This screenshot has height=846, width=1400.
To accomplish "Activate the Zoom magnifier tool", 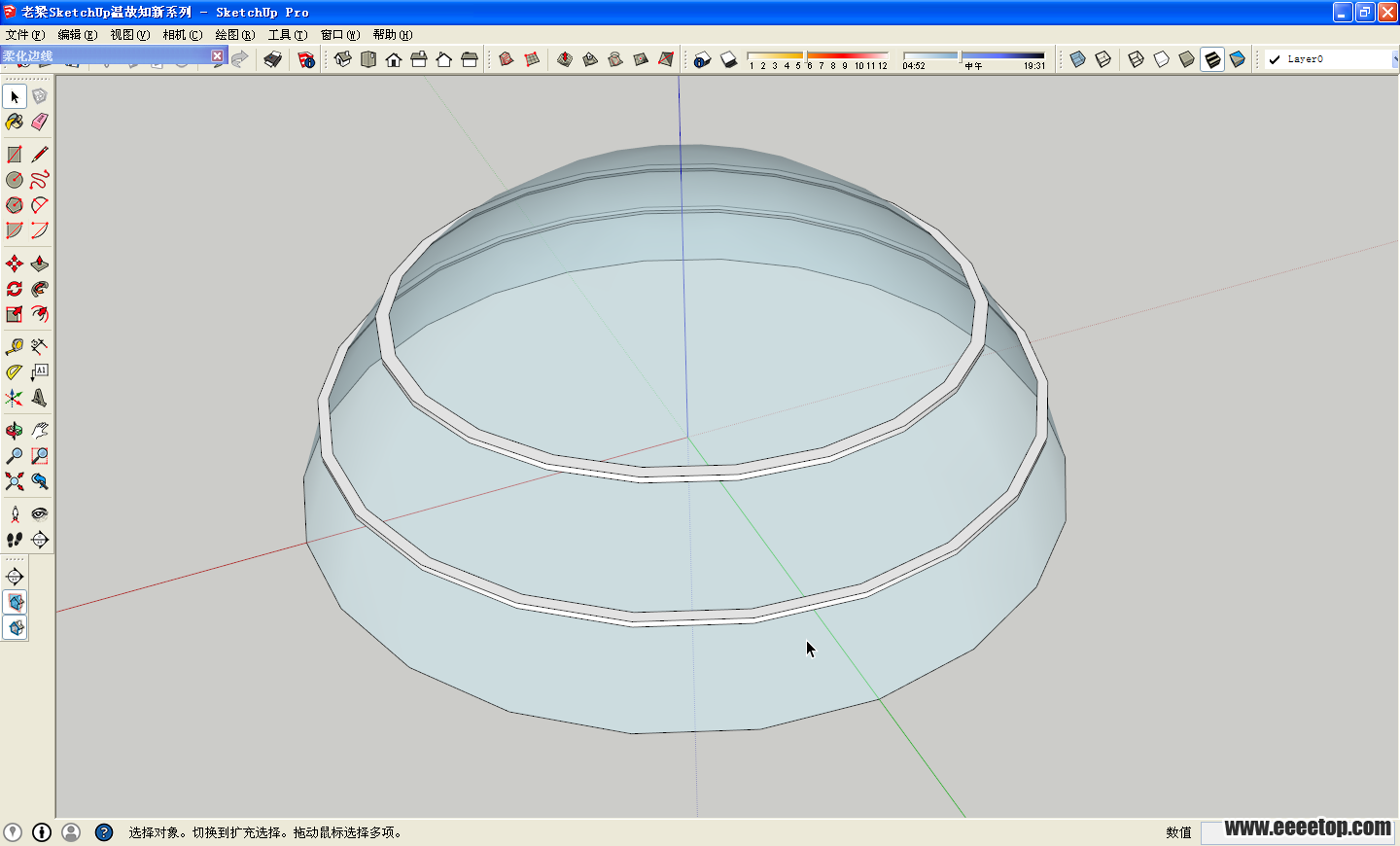I will coord(15,456).
